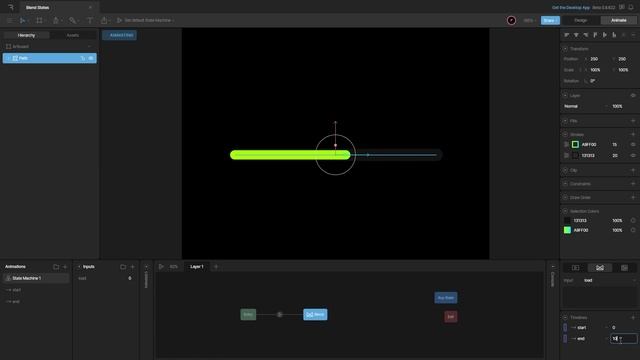
Task: Open 131313 stroke color swatch
Action: pyautogui.click(x=575, y=156)
